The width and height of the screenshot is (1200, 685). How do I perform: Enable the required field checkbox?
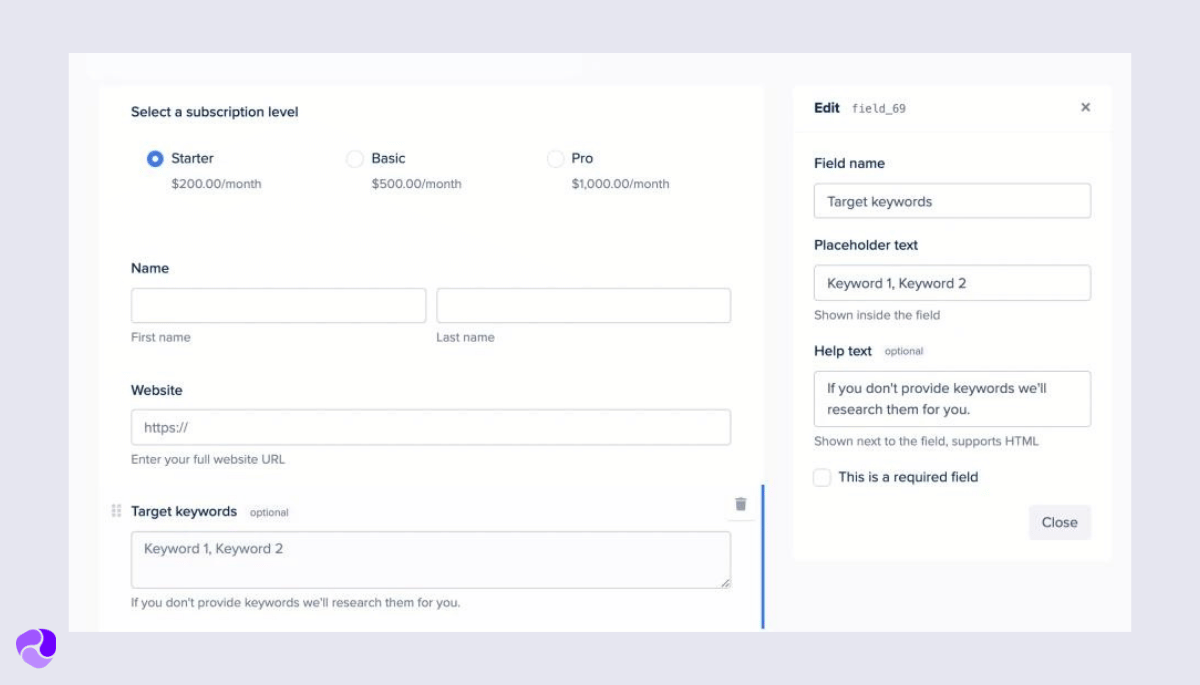coord(822,477)
